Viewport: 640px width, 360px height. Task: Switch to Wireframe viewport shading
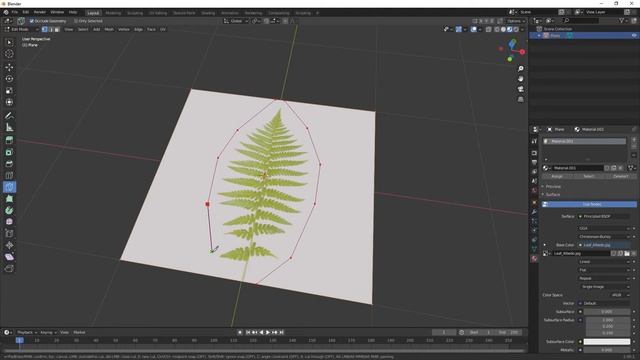(497, 29)
